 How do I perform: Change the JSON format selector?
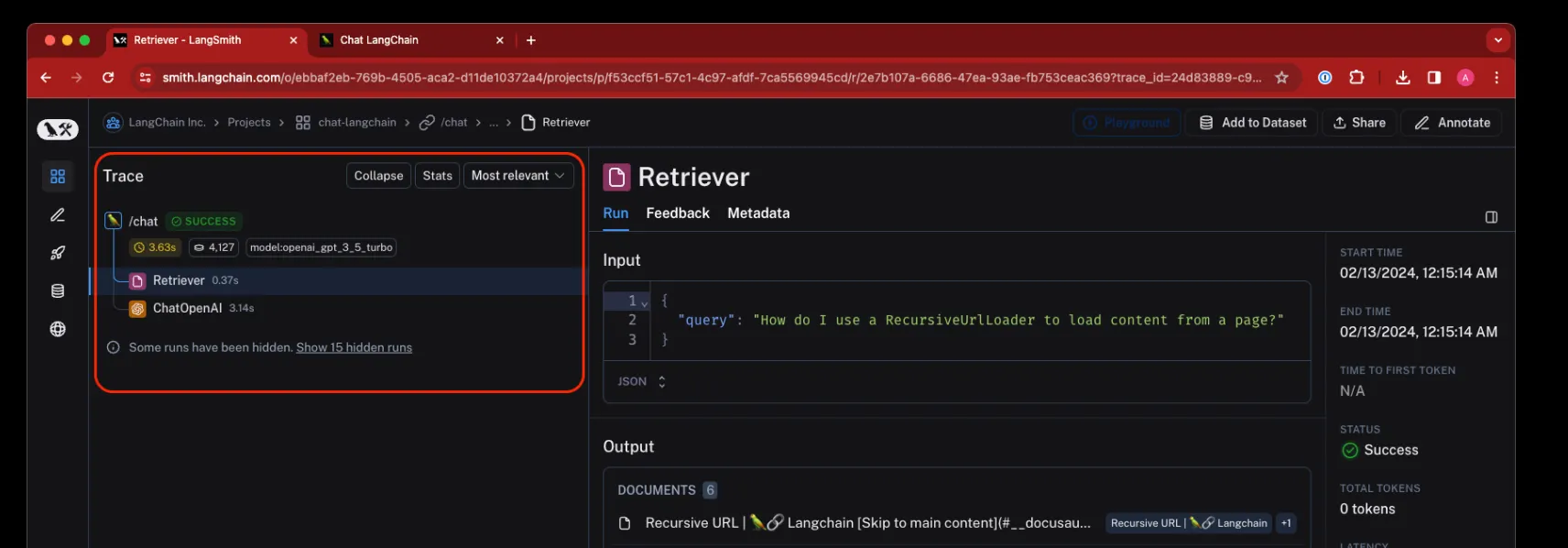642,381
